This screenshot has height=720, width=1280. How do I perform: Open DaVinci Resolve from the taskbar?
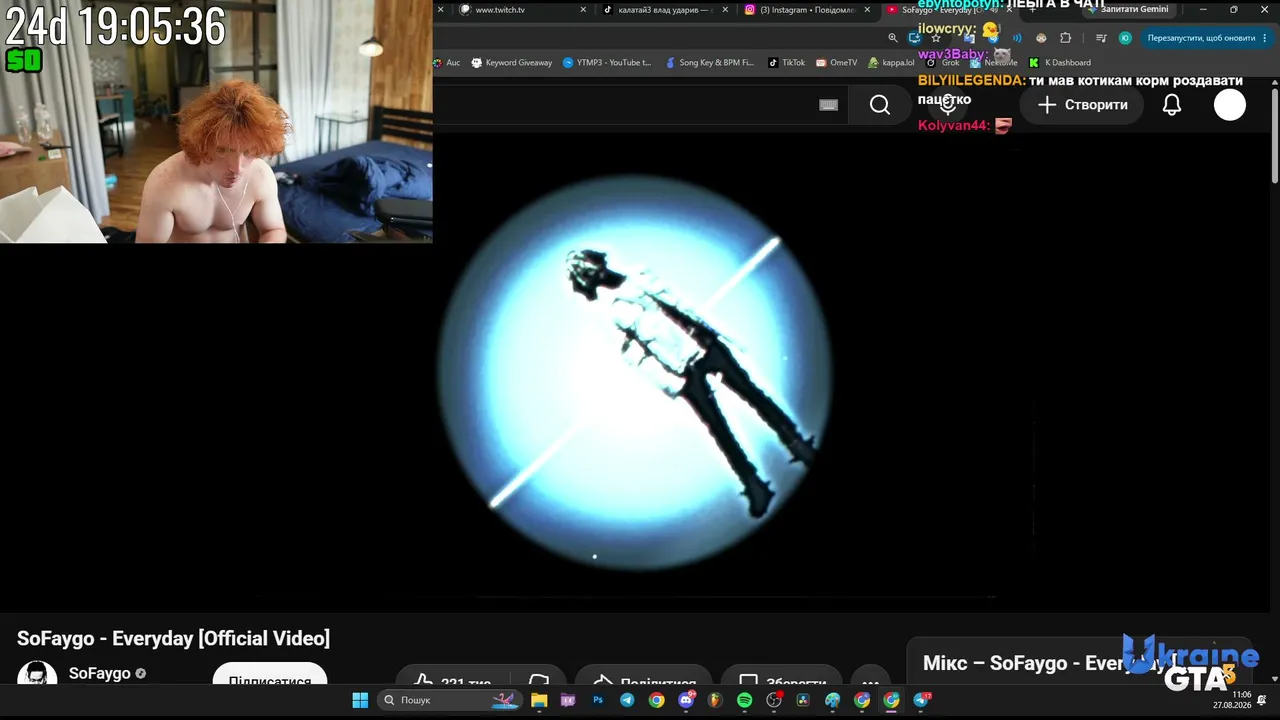click(803, 700)
